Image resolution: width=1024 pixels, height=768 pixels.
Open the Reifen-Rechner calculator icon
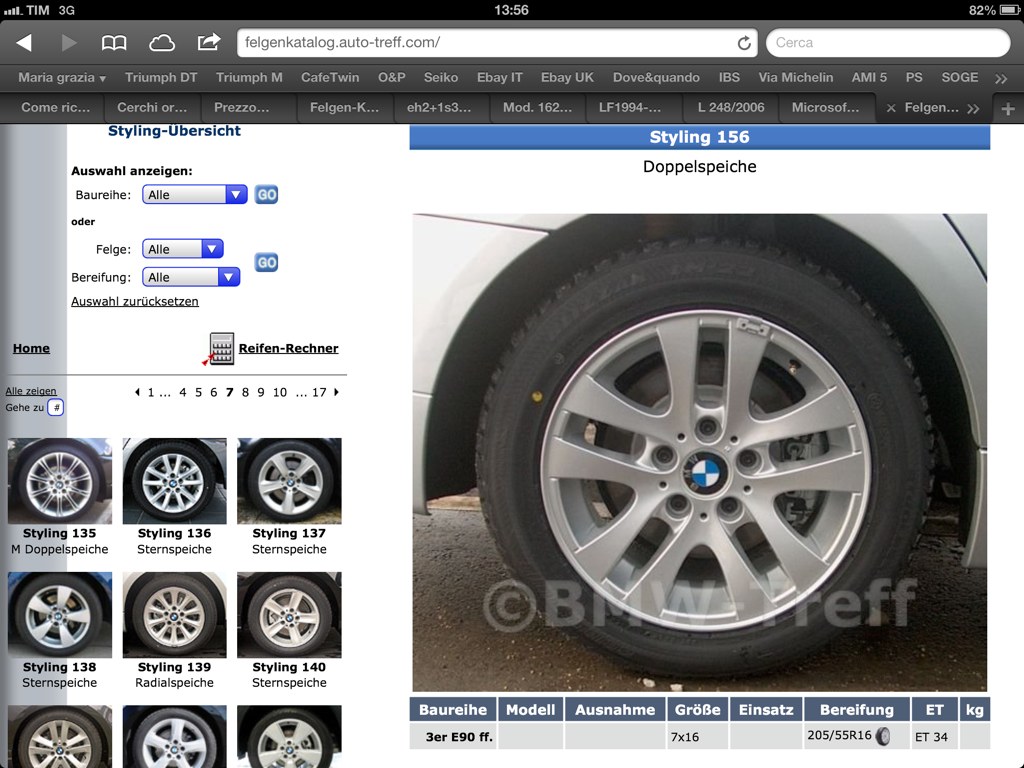coord(221,348)
